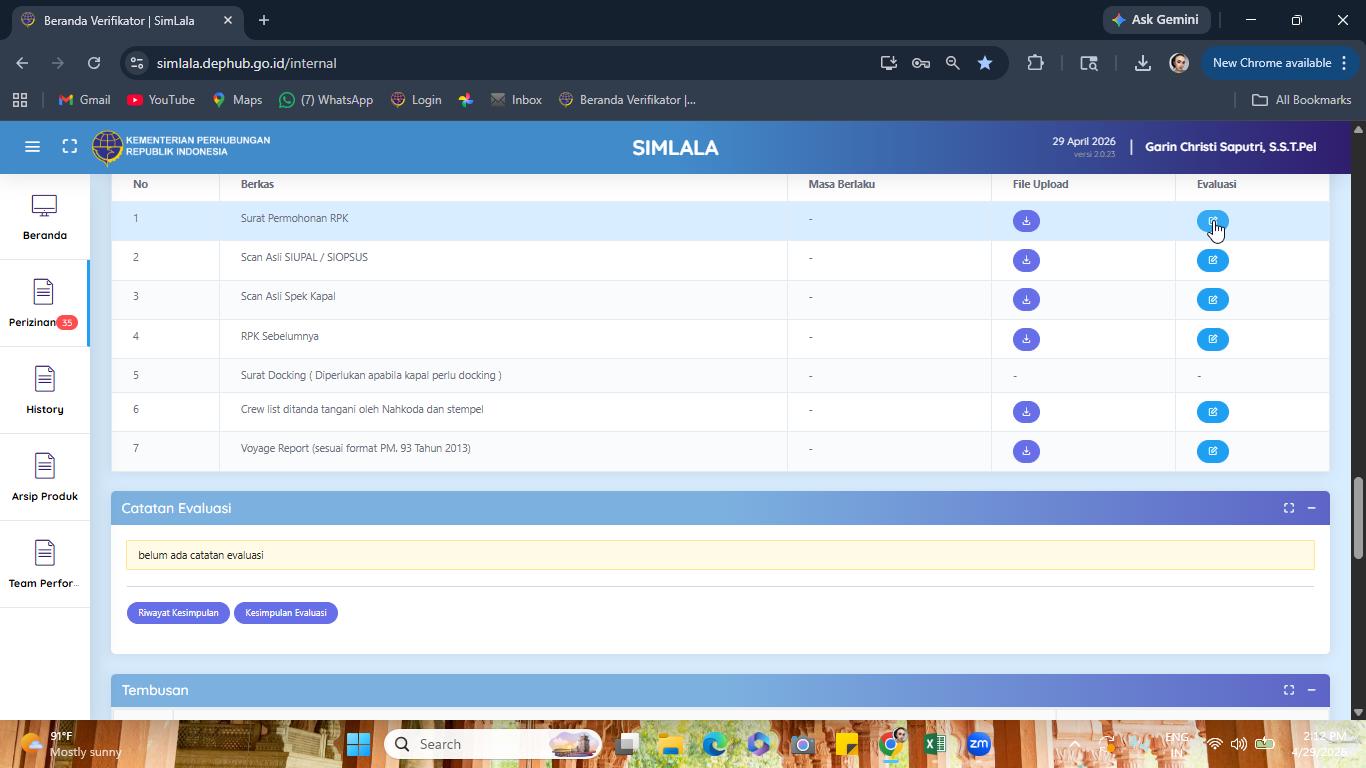The width and height of the screenshot is (1366, 768).
Task: Collapse the Tembusan panel
Action: click(1311, 690)
